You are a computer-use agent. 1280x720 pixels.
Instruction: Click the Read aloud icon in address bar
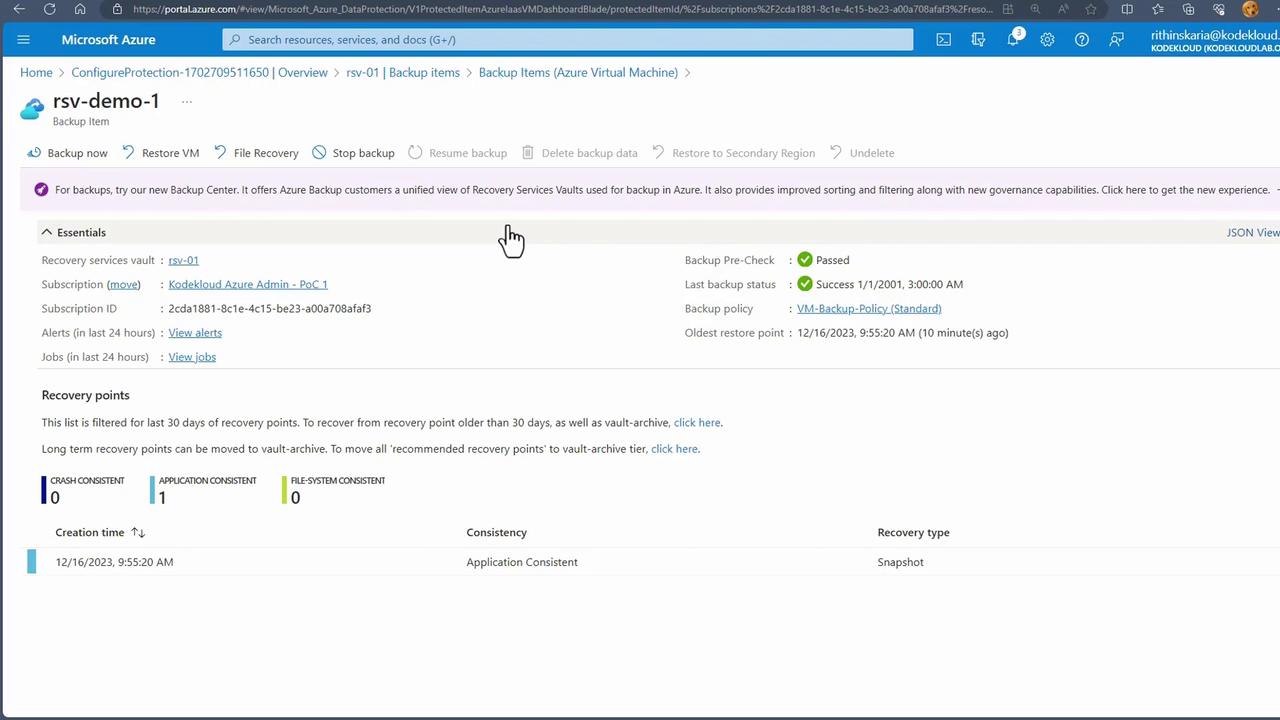point(1064,9)
